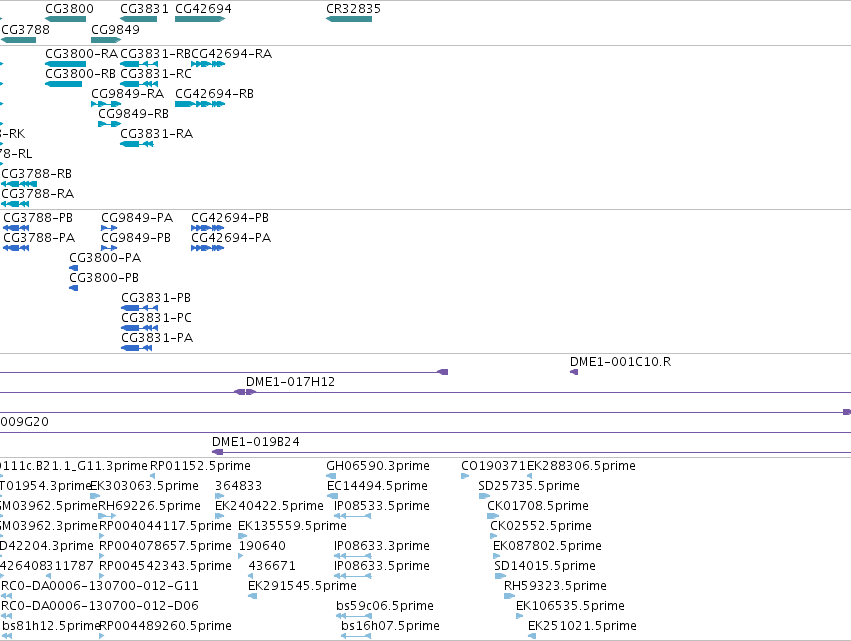
Task: Click the CG3800-PA protein label
Action: tap(105, 258)
